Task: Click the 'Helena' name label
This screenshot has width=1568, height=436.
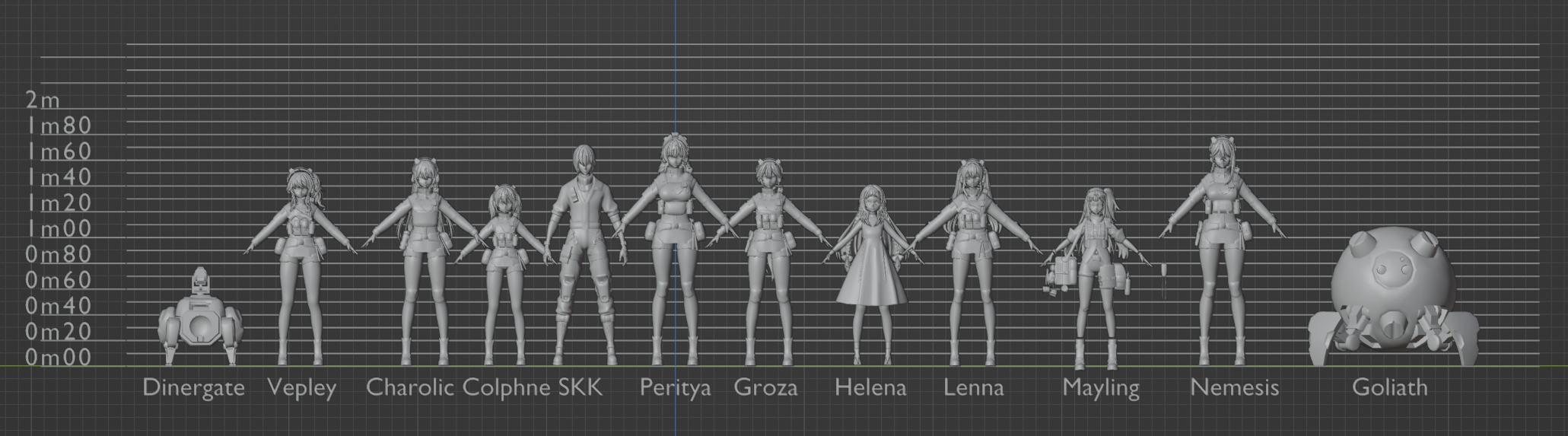Action: pyautogui.click(x=871, y=388)
